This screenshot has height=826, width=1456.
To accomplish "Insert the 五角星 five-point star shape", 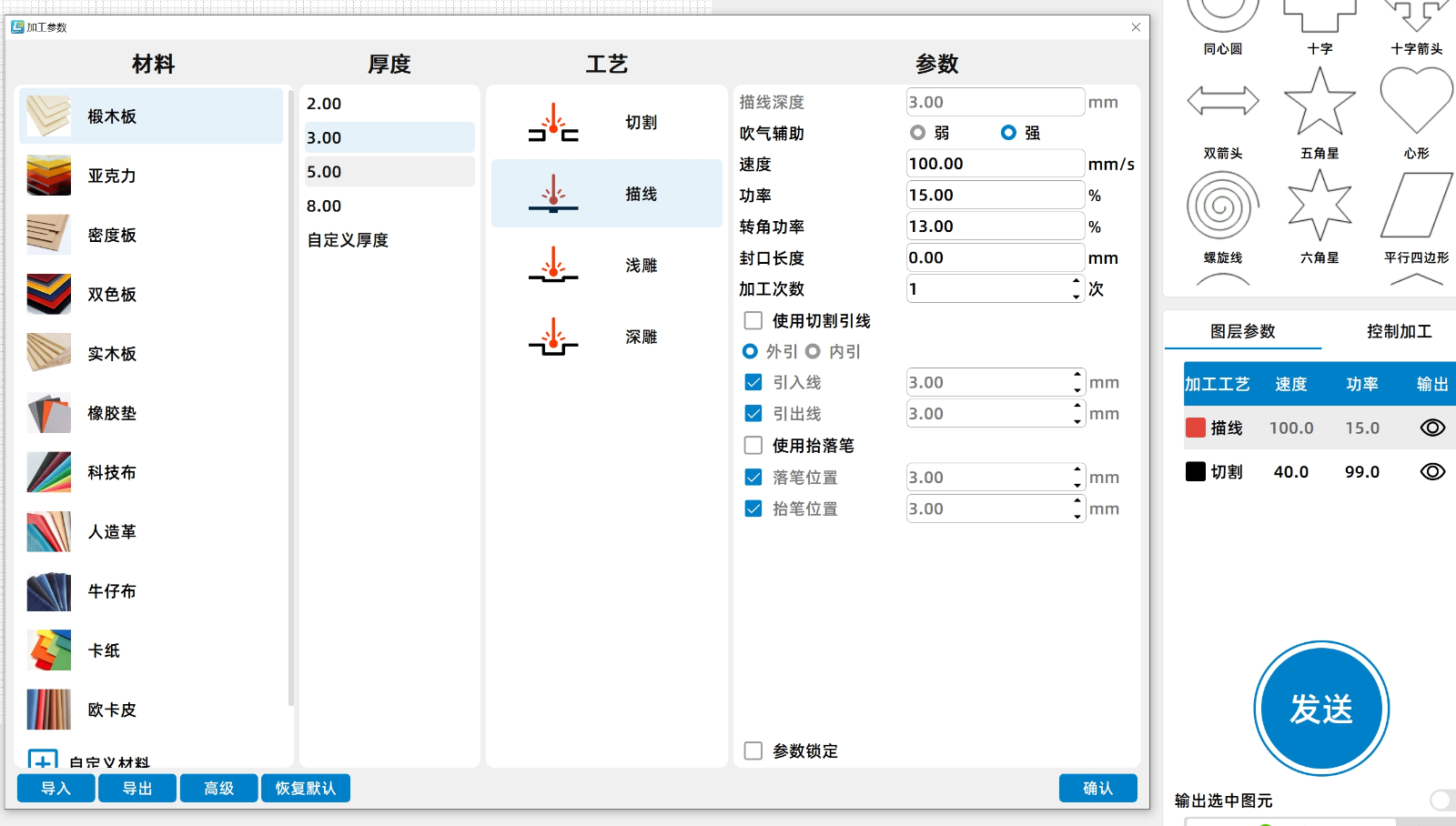I will point(1319,102).
